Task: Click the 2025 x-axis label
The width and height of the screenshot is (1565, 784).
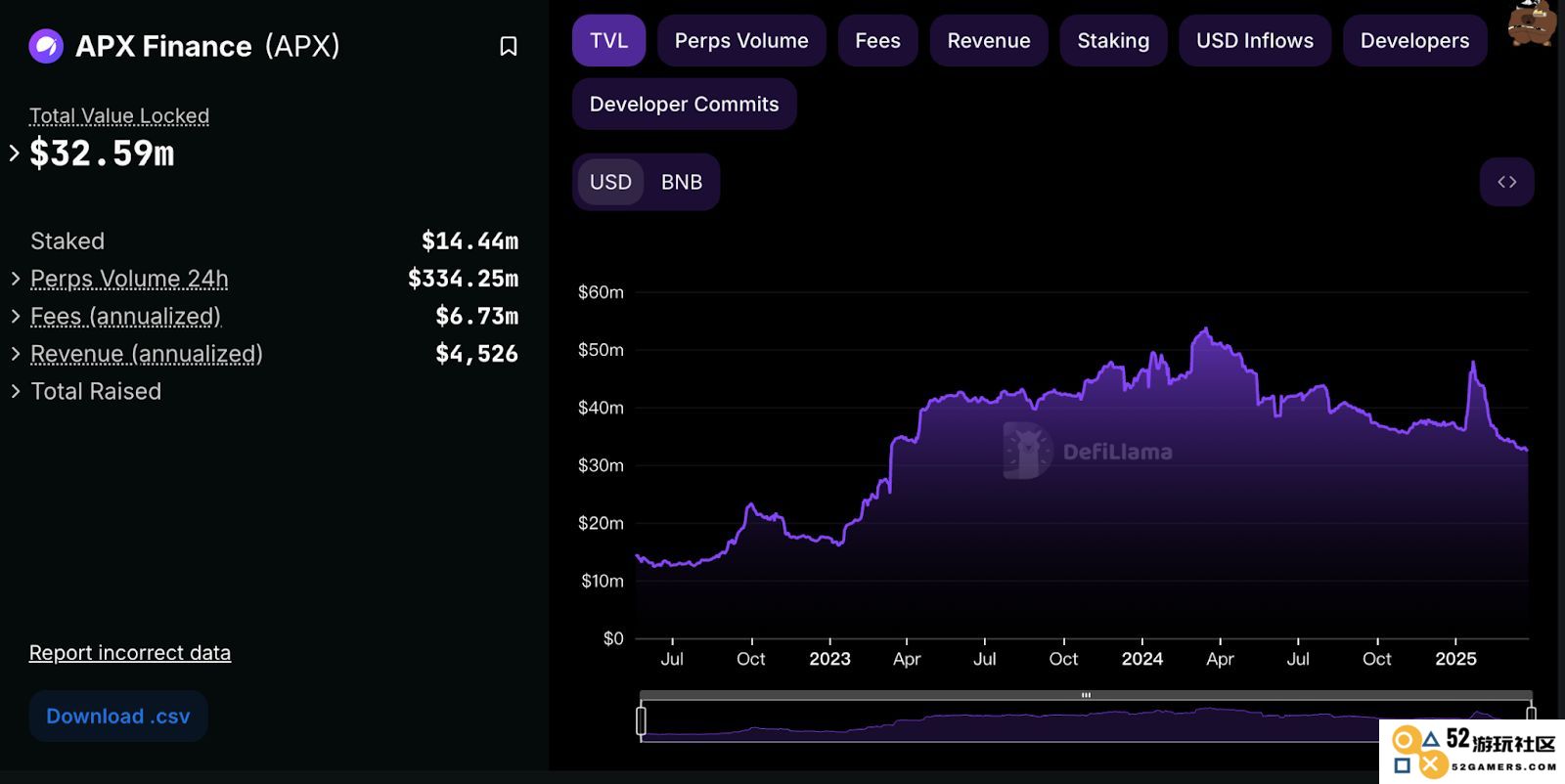Action: (1455, 659)
